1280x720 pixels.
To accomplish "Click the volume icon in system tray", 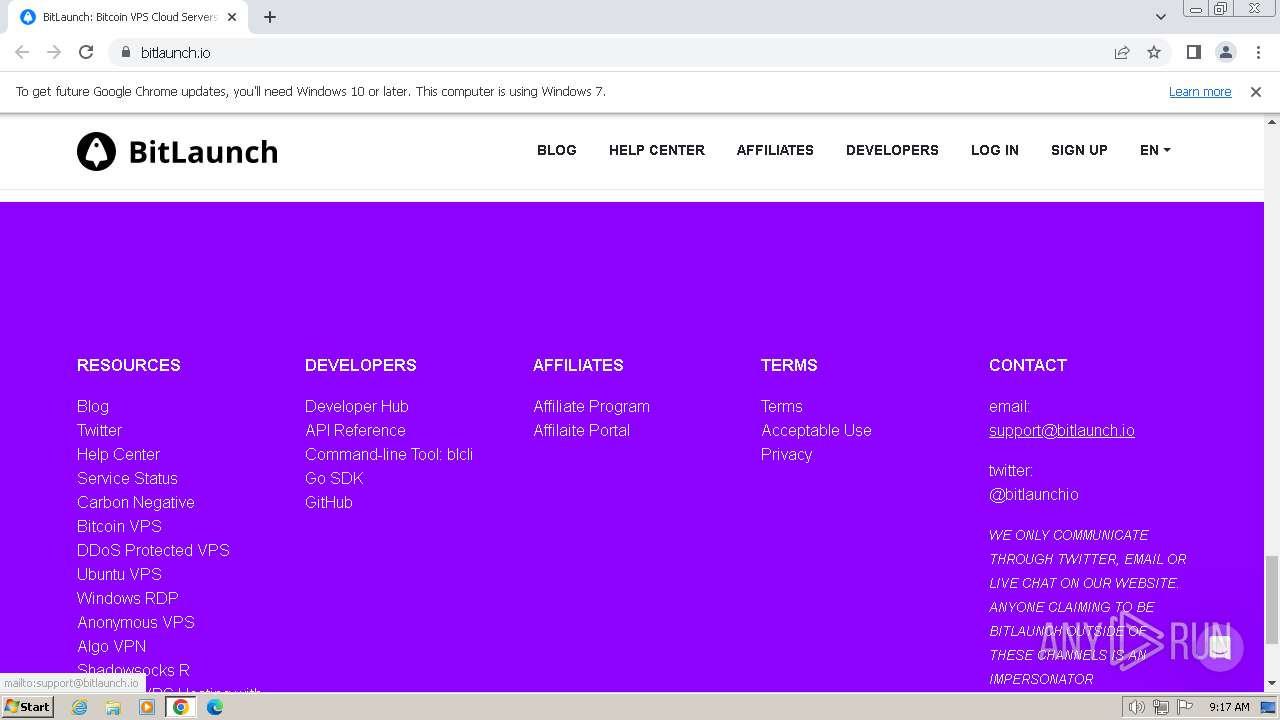I will pyautogui.click(x=1137, y=707).
